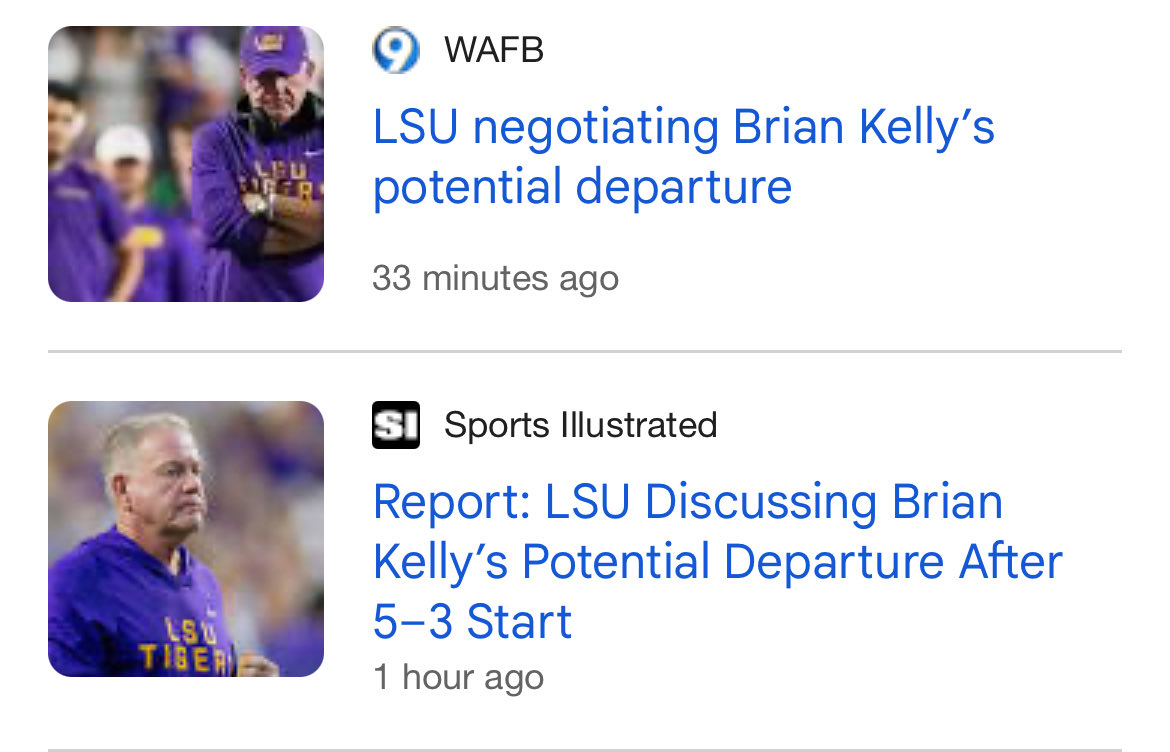Open the WAFB article thumbnail of coach in purple cap
The width and height of the screenshot is (1170, 752).
[x=186, y=164]
